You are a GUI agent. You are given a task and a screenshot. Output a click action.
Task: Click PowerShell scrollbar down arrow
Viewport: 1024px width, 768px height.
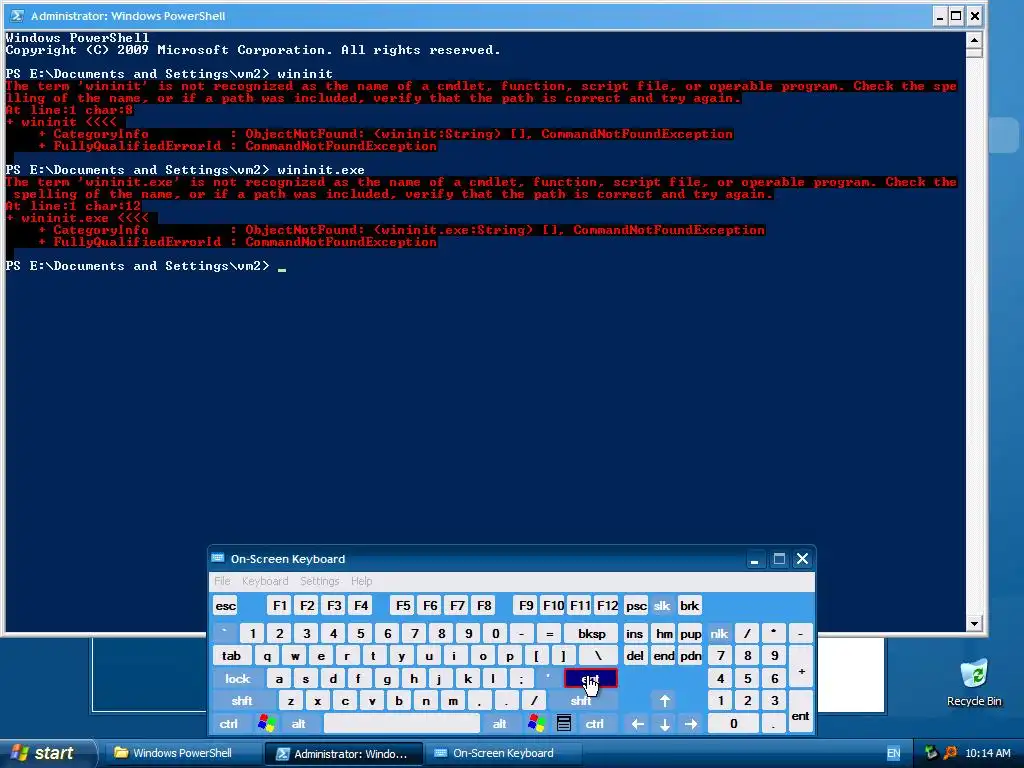(974, 624)
